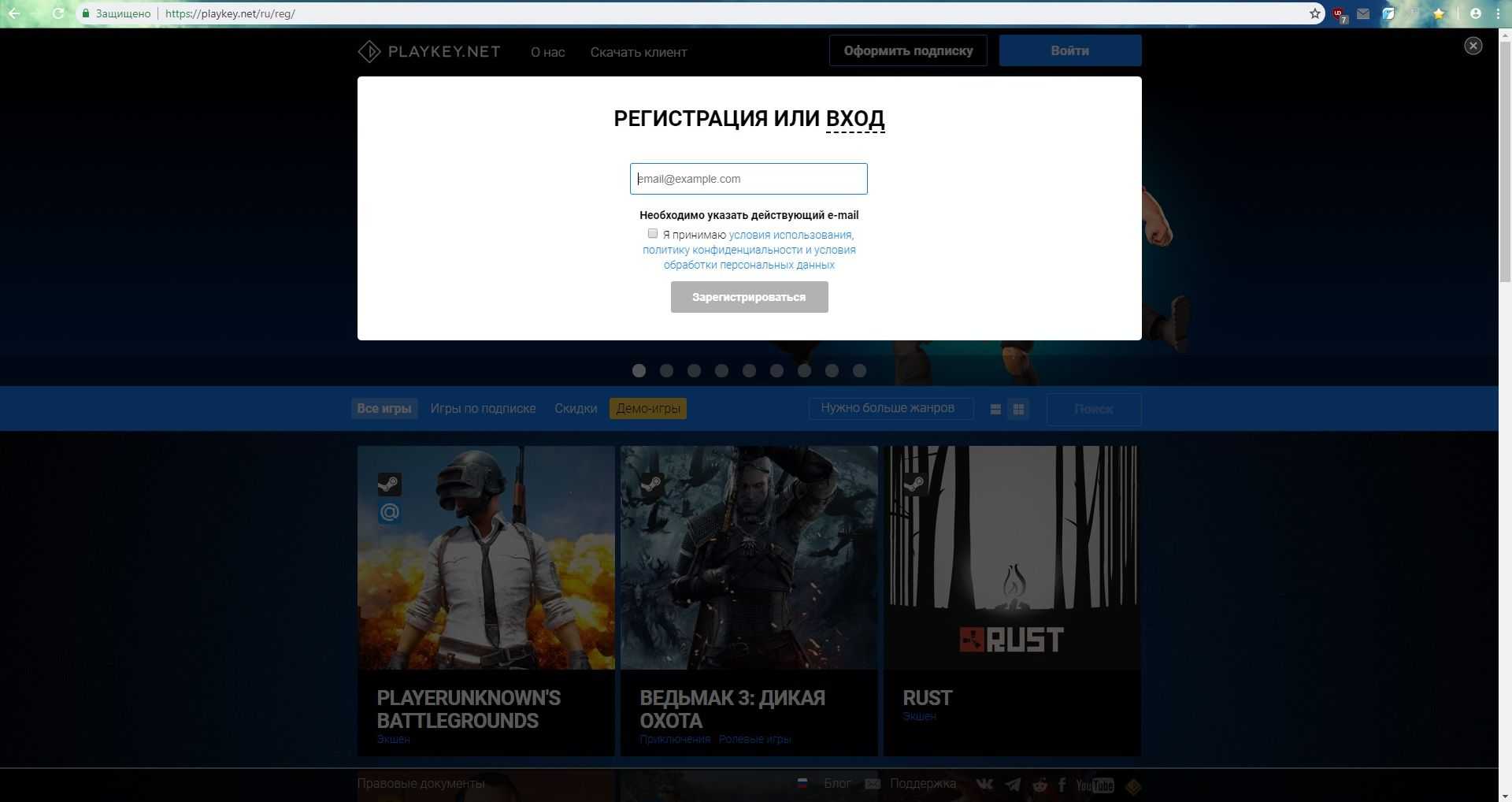Image resolution: width=1512 pixels, height=802 pixels.
Task: Expand the 'Нужно больше жанров' genre dropdown
Action: click(891, 408)
